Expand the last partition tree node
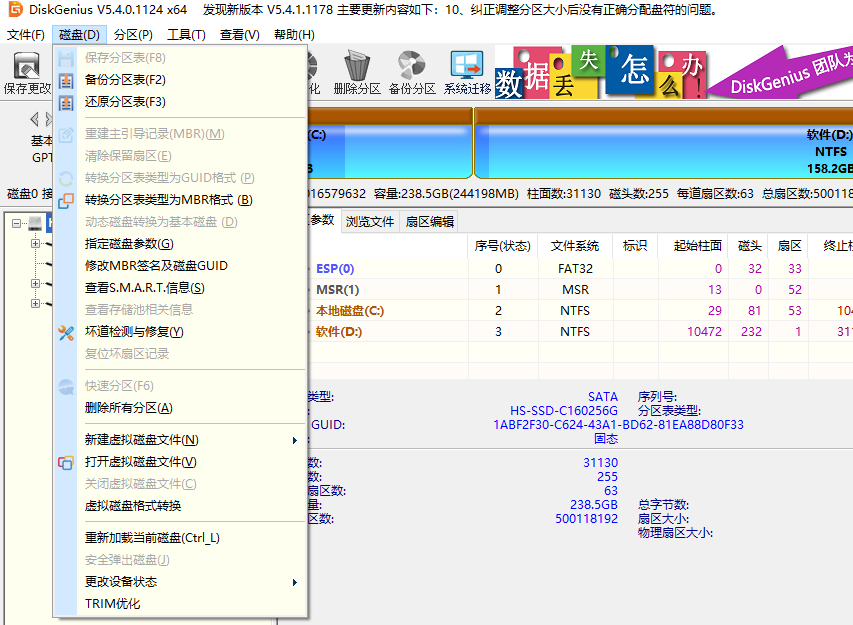 click(x=35, y=303)
